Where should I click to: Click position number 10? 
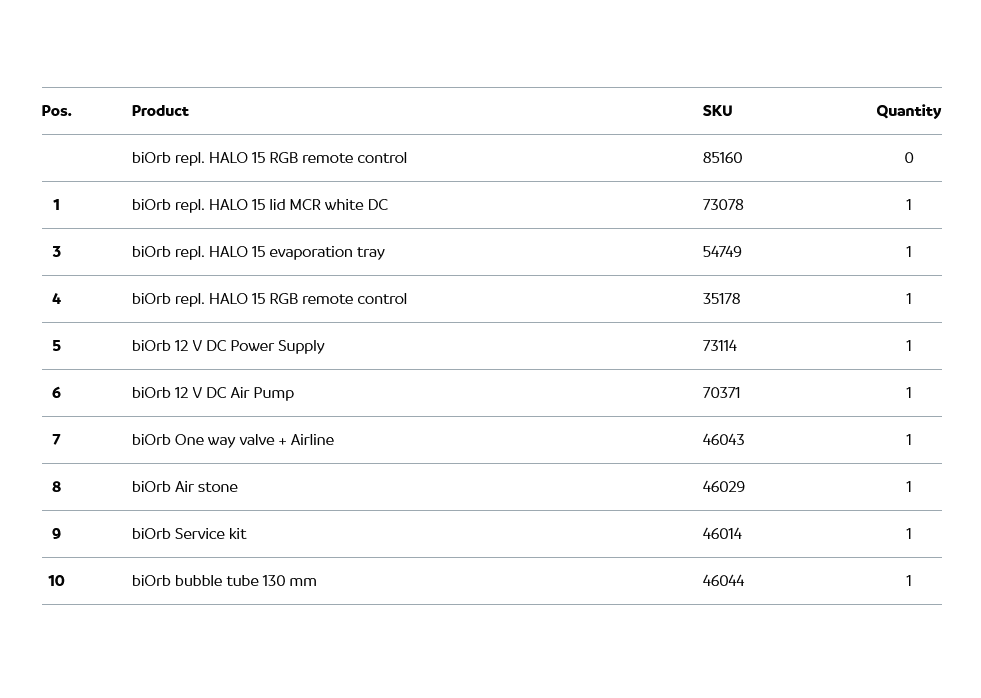coord(56,581)
